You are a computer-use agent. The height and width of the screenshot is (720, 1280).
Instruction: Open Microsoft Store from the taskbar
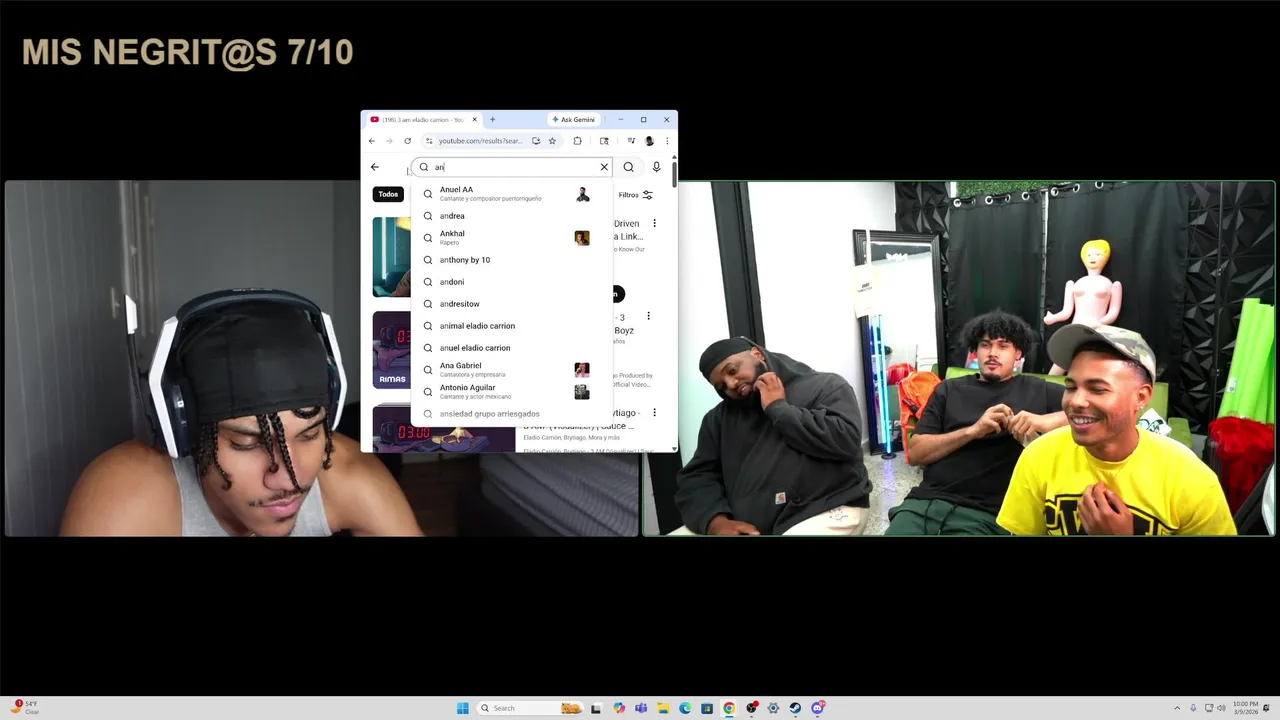(707, 708)
